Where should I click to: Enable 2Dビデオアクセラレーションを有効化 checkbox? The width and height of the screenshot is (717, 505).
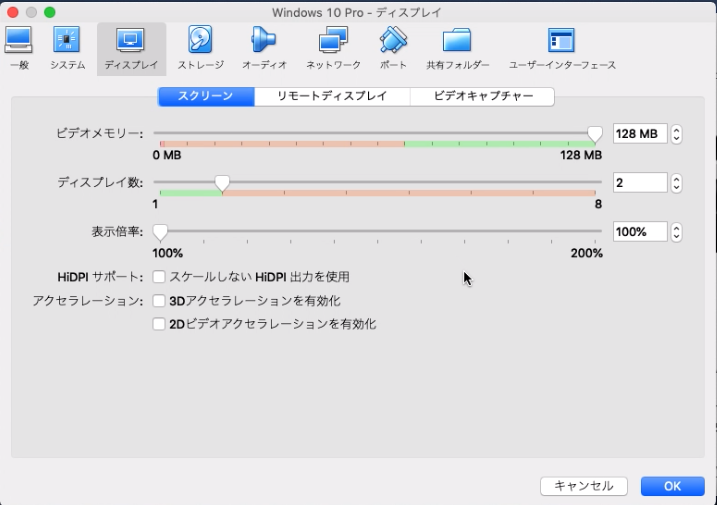point(159,324)
